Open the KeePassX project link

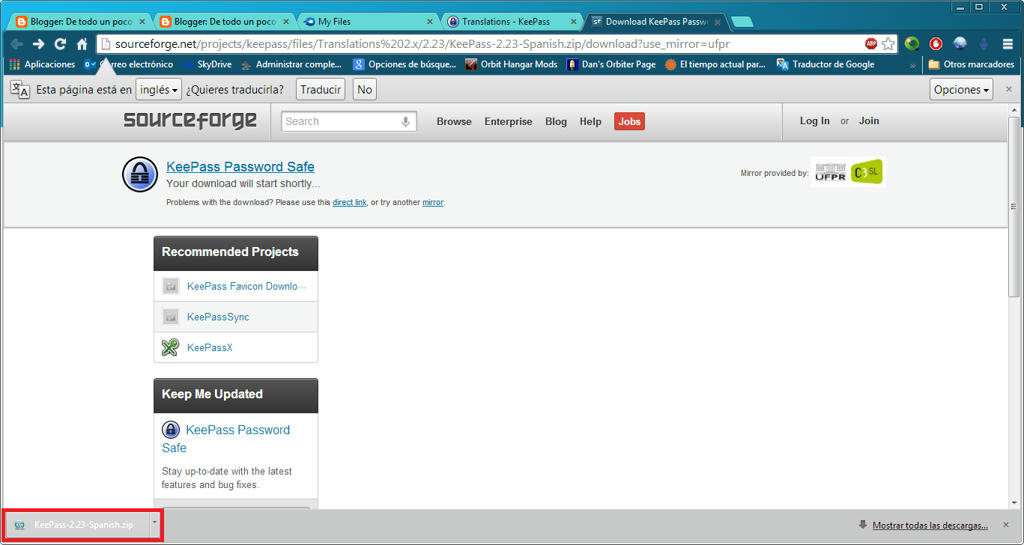[x=210, y=347]
